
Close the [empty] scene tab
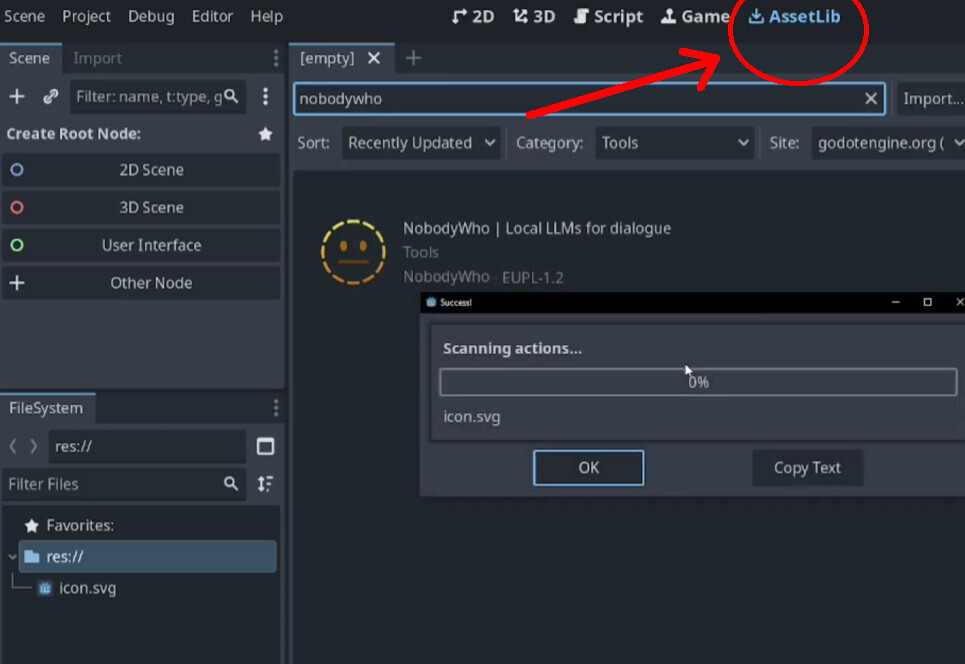(x=374, y=58)
